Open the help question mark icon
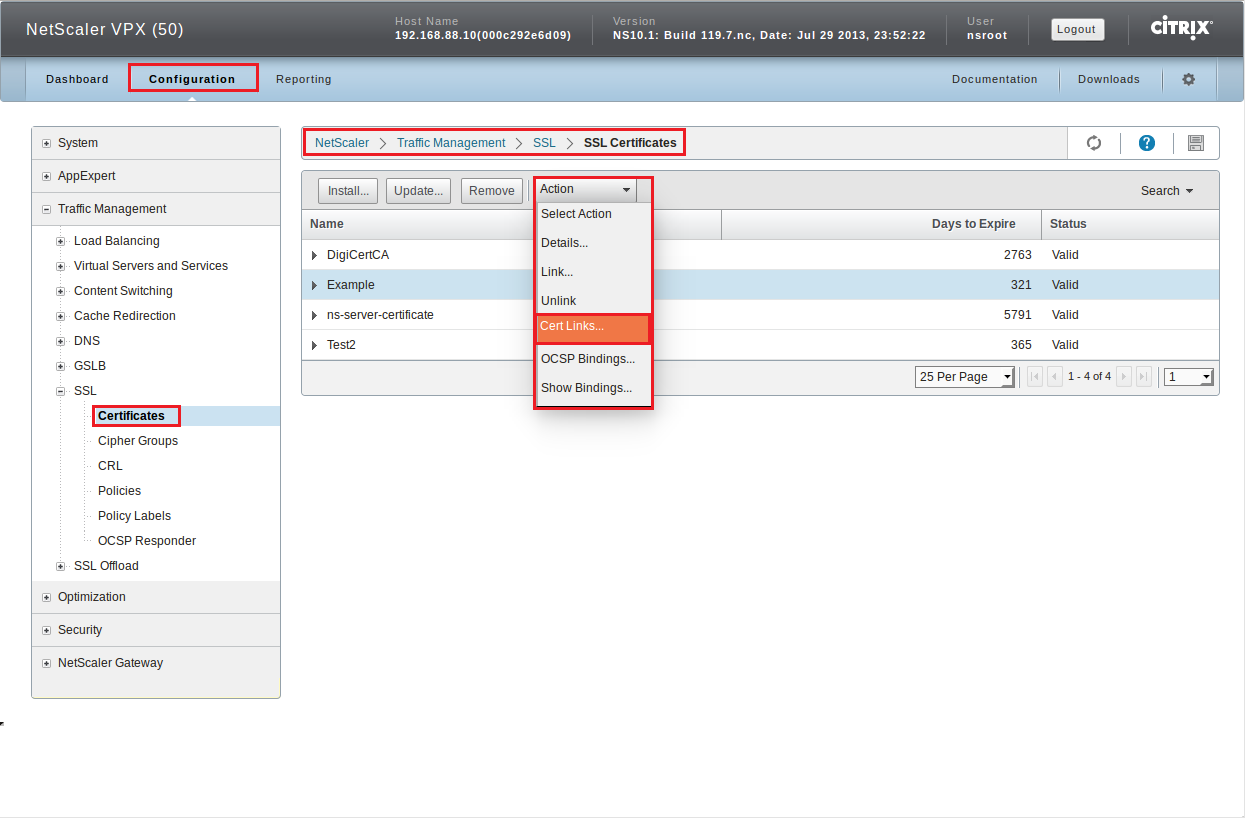This screenshot has width=1245, height=819. click(x=1147, y=143)
